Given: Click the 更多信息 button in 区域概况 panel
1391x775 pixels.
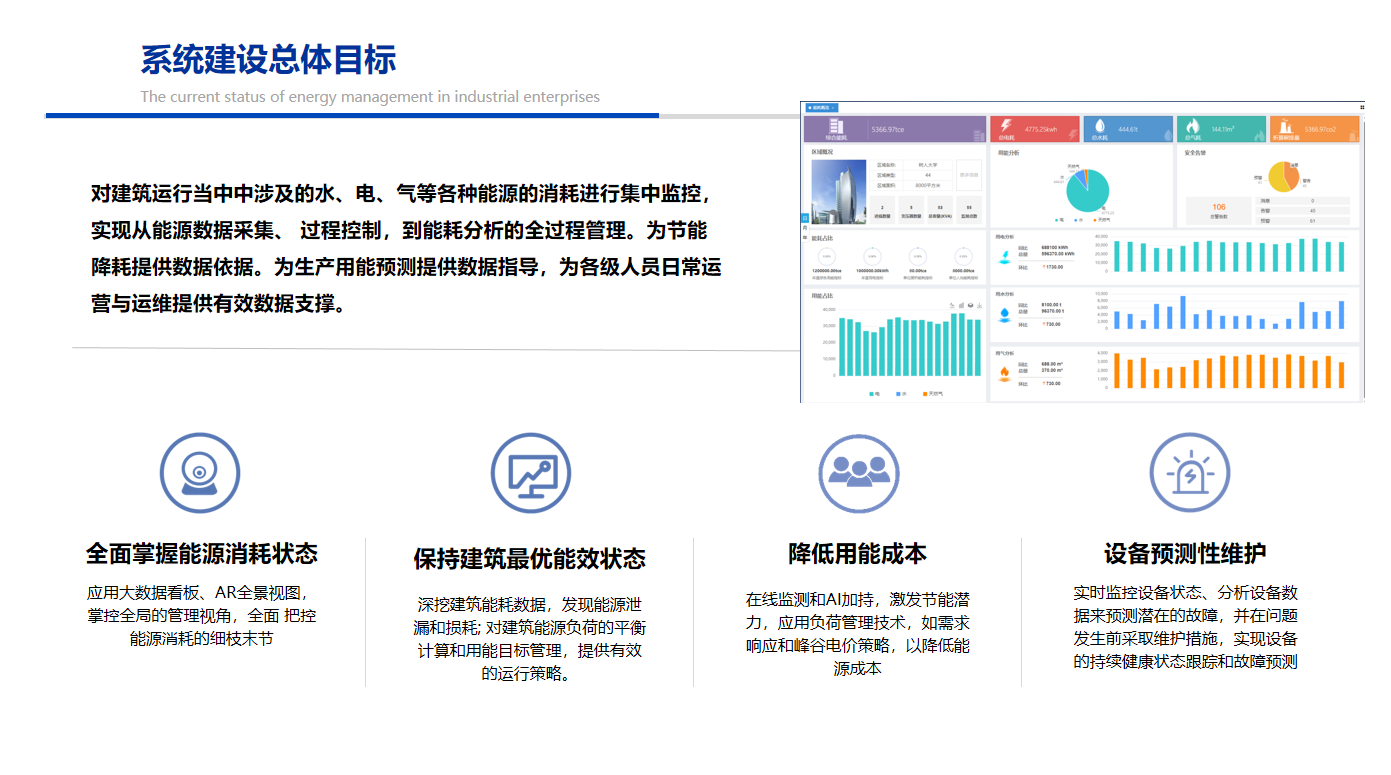Looking at the screenshot, I should pos(968,172).
